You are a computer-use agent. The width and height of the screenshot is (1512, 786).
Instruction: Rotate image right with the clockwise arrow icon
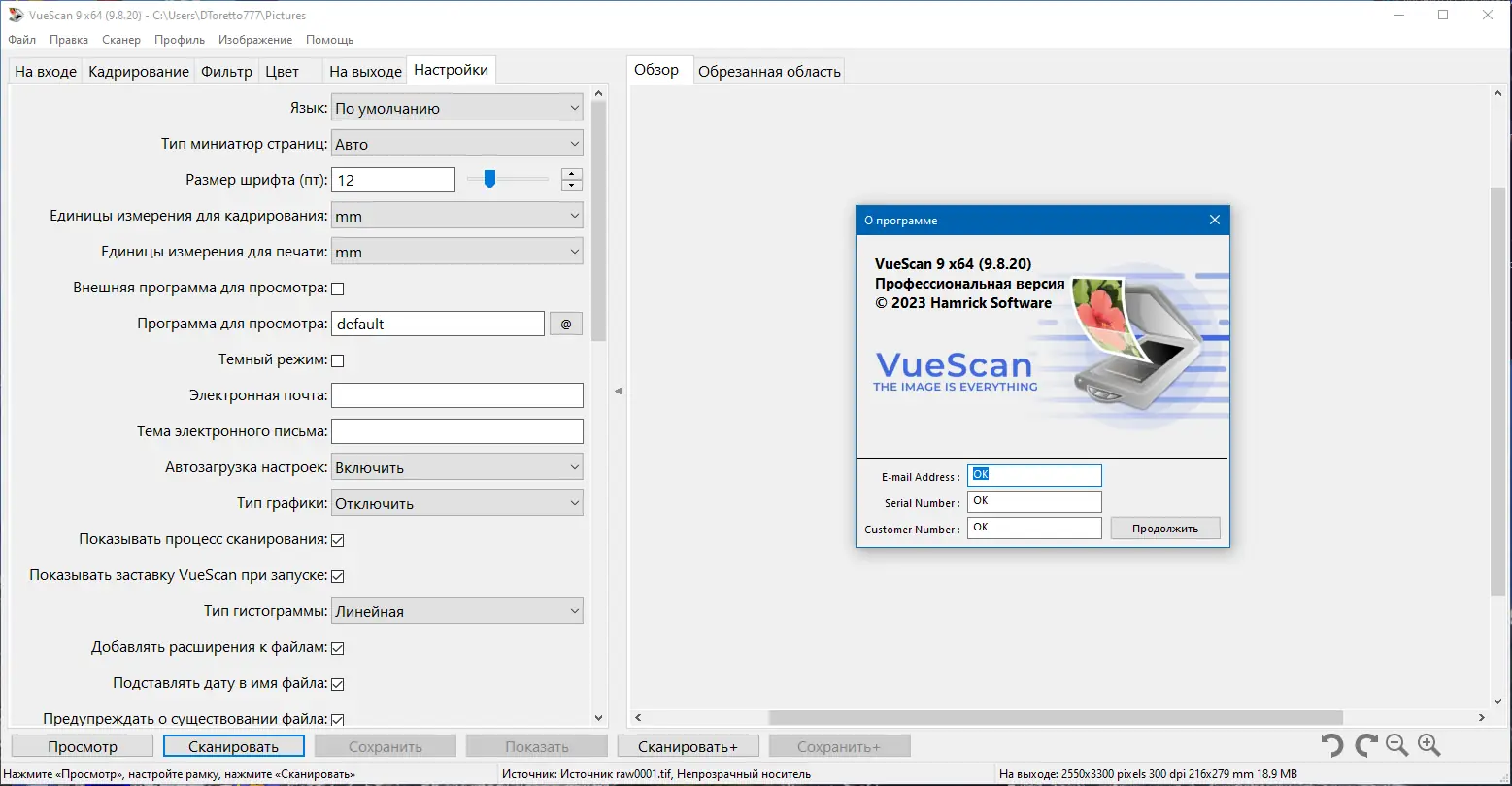(x=1366, y=745)
